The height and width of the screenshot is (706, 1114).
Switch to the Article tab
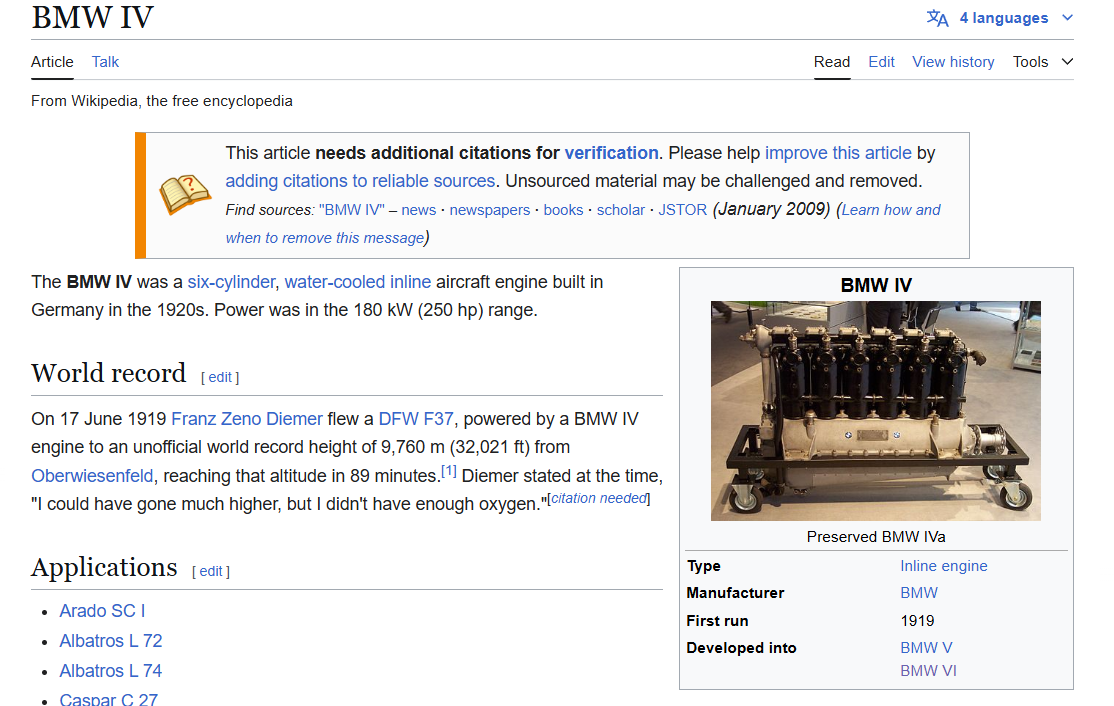point(52,62)
